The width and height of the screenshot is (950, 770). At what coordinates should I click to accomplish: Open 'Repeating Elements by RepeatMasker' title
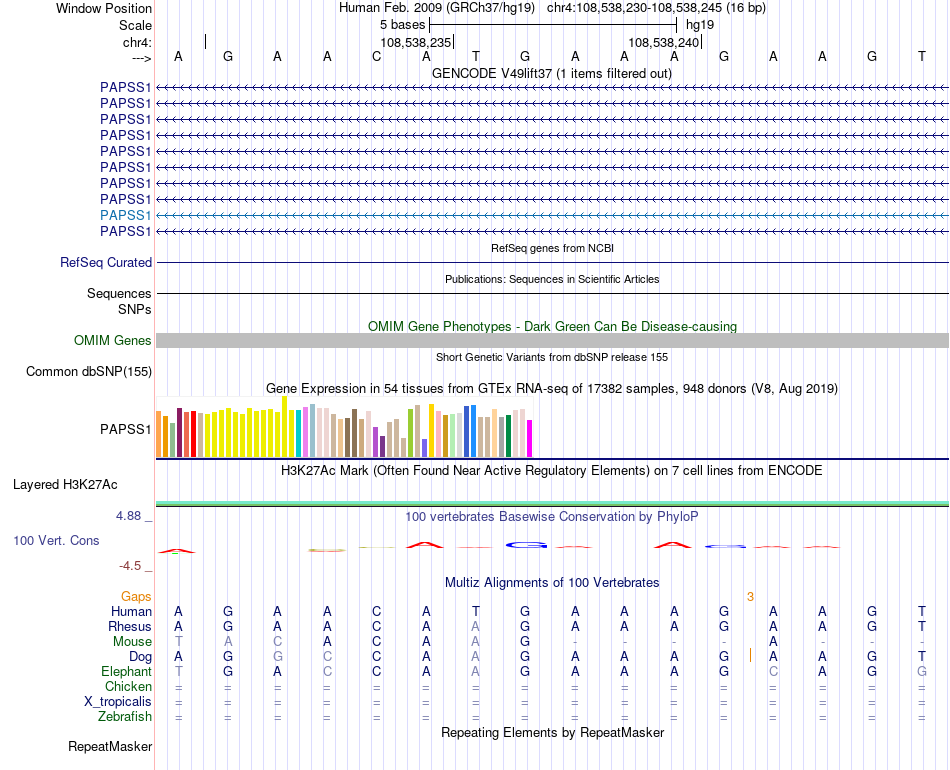pos(553,733)
